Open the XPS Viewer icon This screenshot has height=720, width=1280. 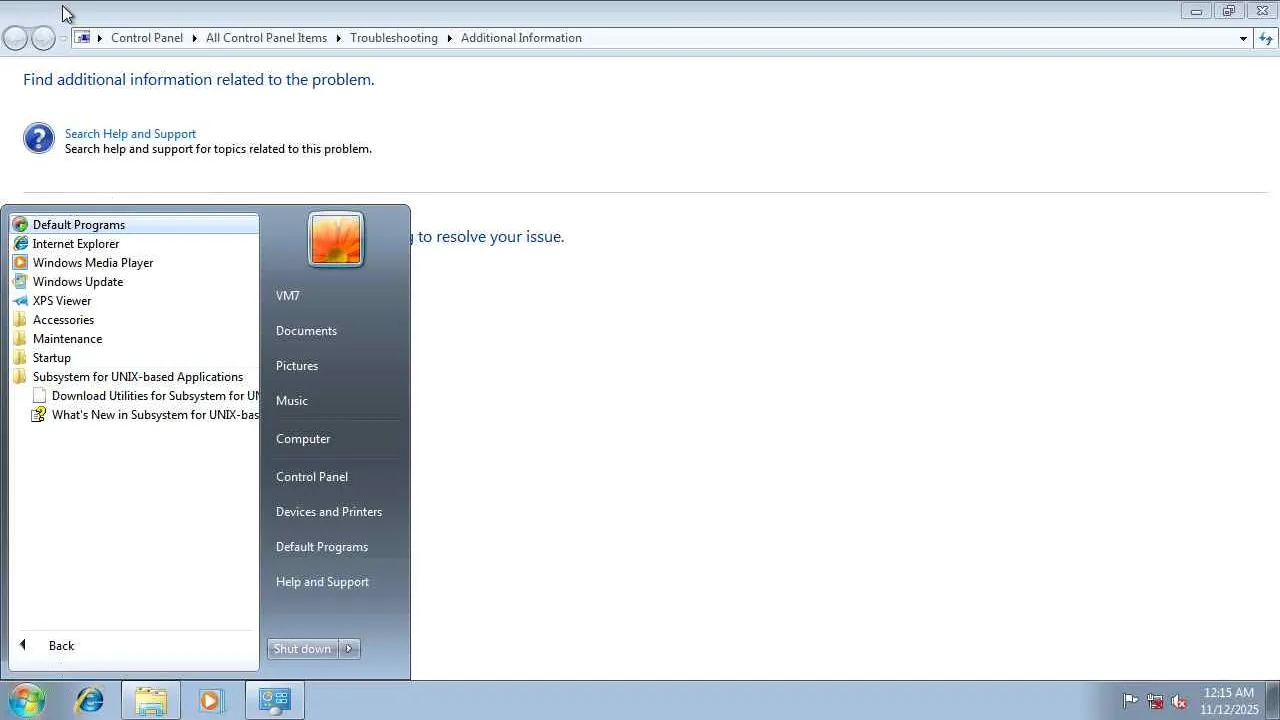pyautogui.click(x=20, y=301)
